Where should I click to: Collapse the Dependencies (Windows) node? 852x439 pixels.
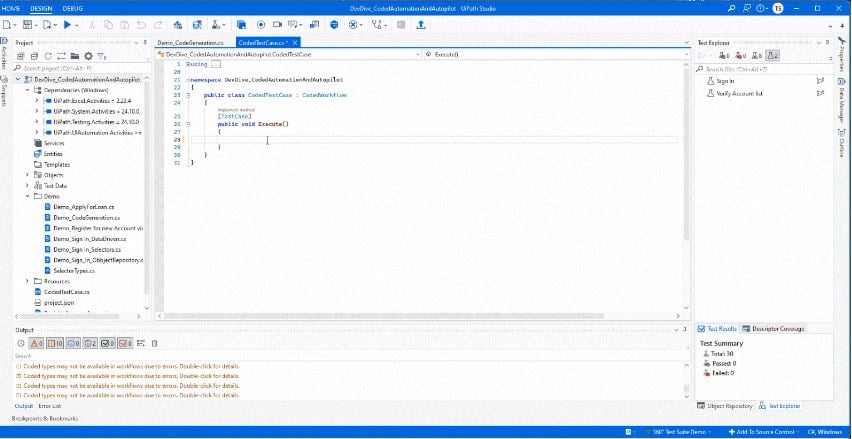click(x=27, y=90)
